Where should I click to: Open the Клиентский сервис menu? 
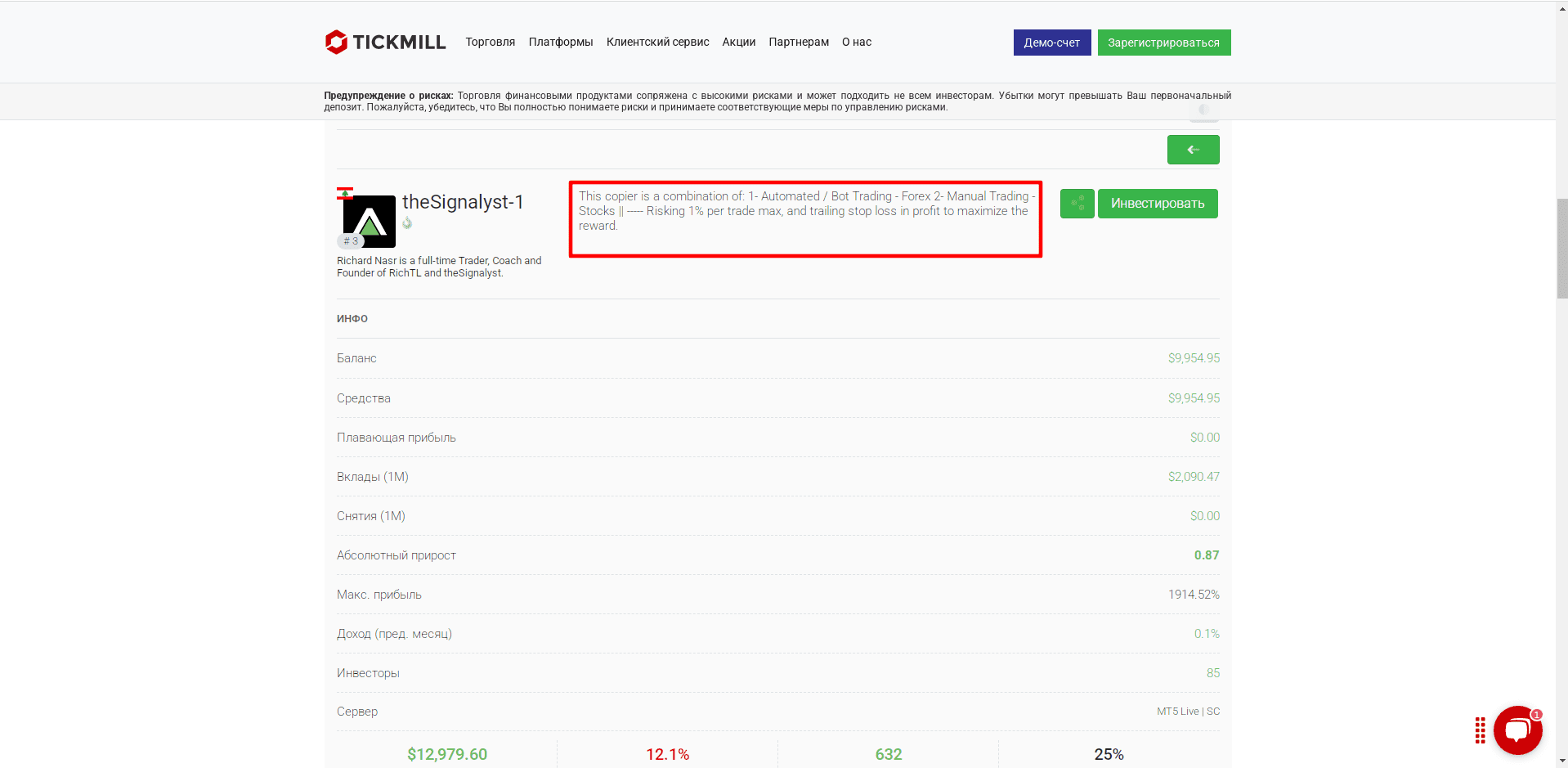click(658, 42)
